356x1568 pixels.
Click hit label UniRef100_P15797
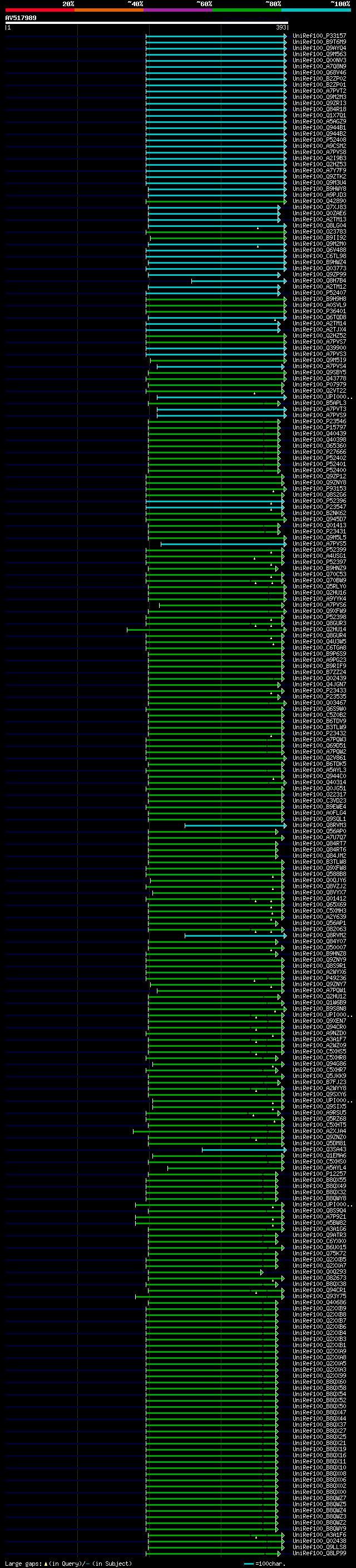pyautogui.click(x=319, y=427)
